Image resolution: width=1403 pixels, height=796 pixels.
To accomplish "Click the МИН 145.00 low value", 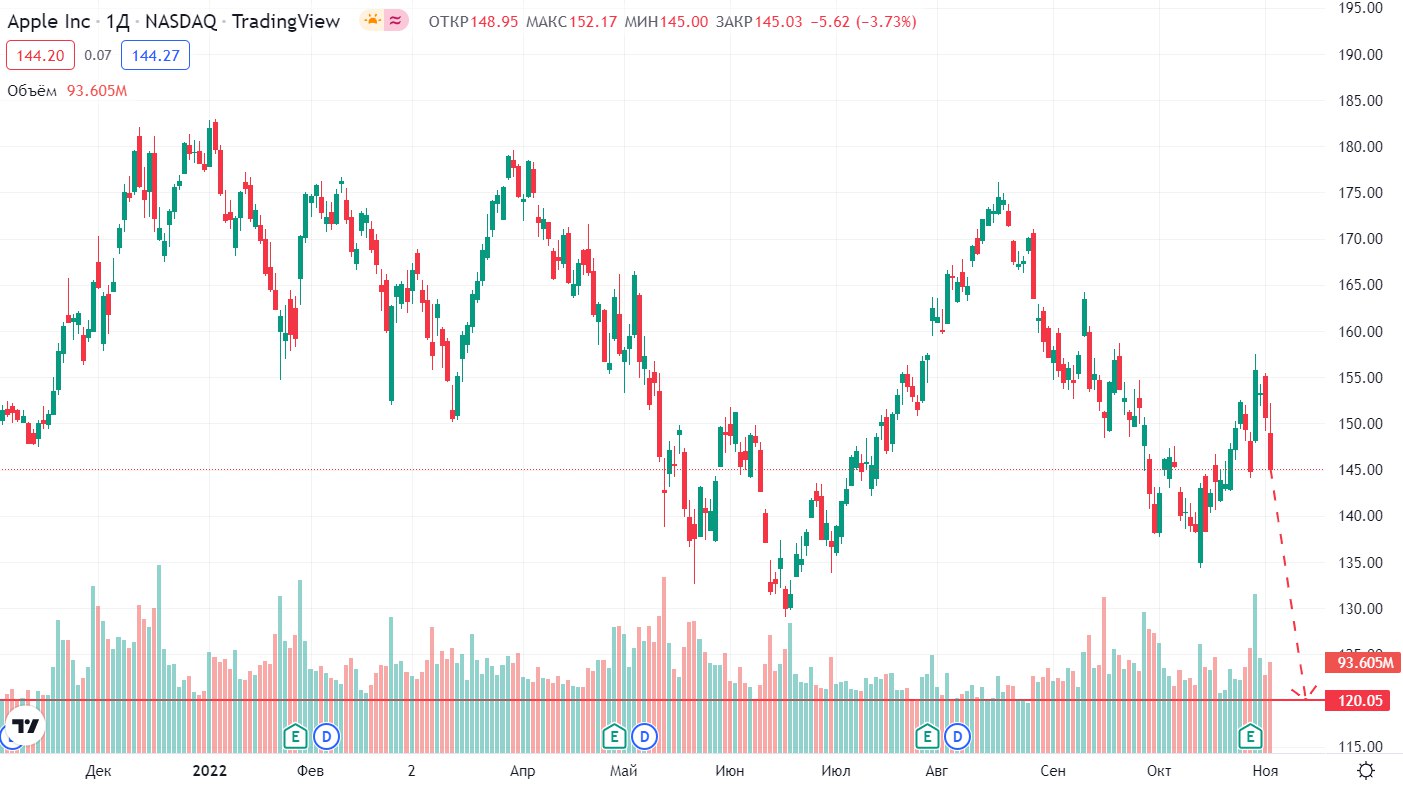I will pos(666,21).
